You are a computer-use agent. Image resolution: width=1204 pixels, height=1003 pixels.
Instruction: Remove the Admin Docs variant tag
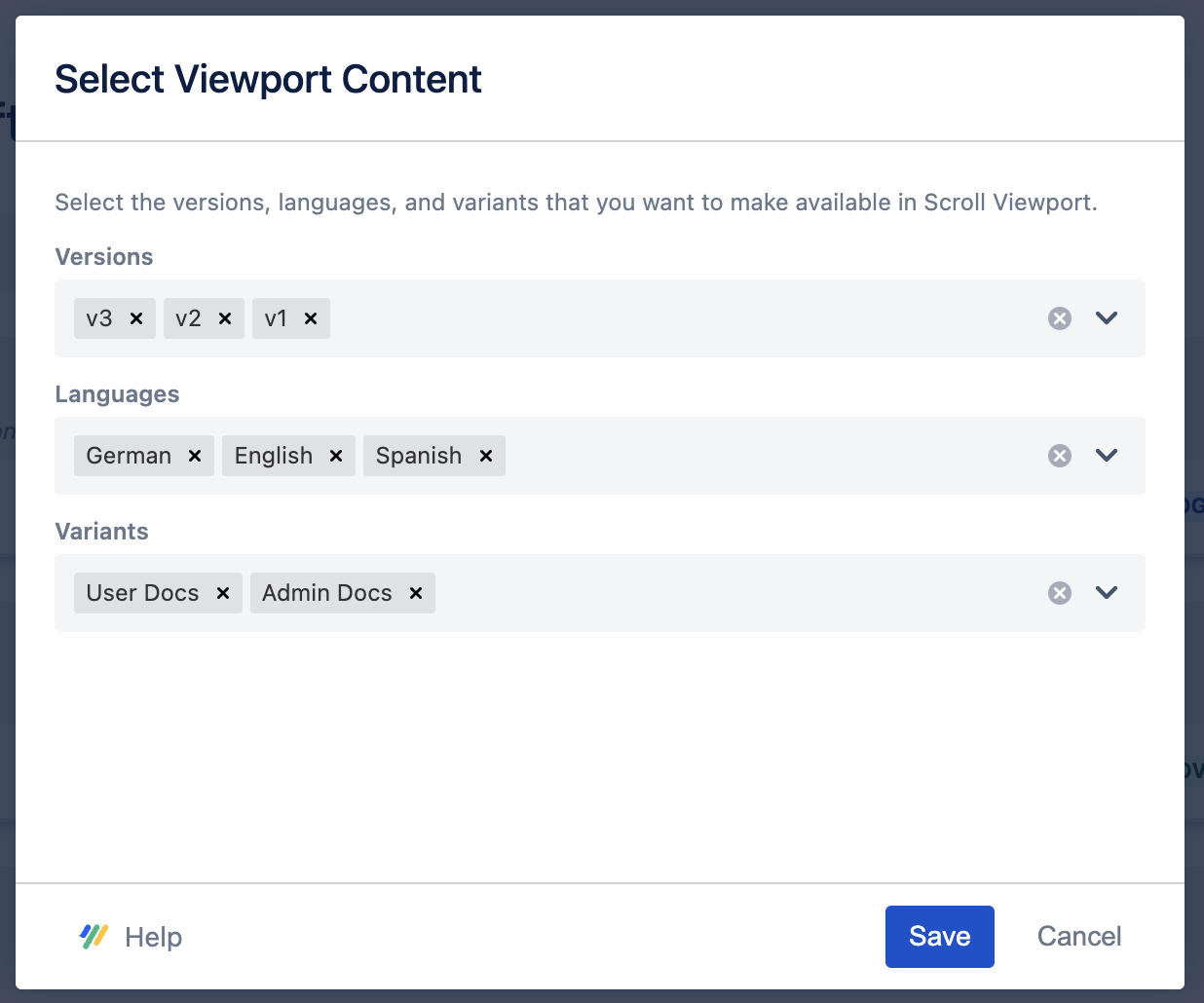coord(416,593)
